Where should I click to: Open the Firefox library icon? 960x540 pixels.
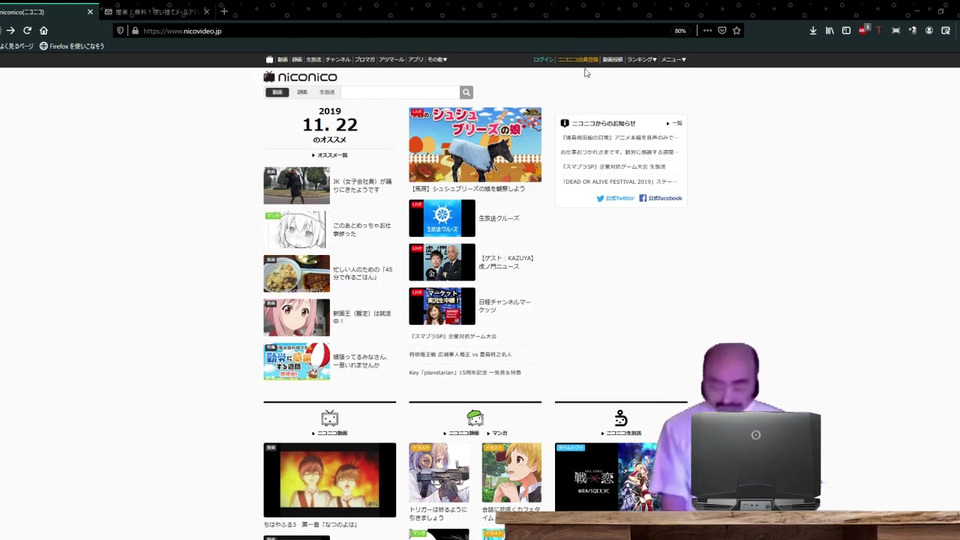(x=830, y=31)
